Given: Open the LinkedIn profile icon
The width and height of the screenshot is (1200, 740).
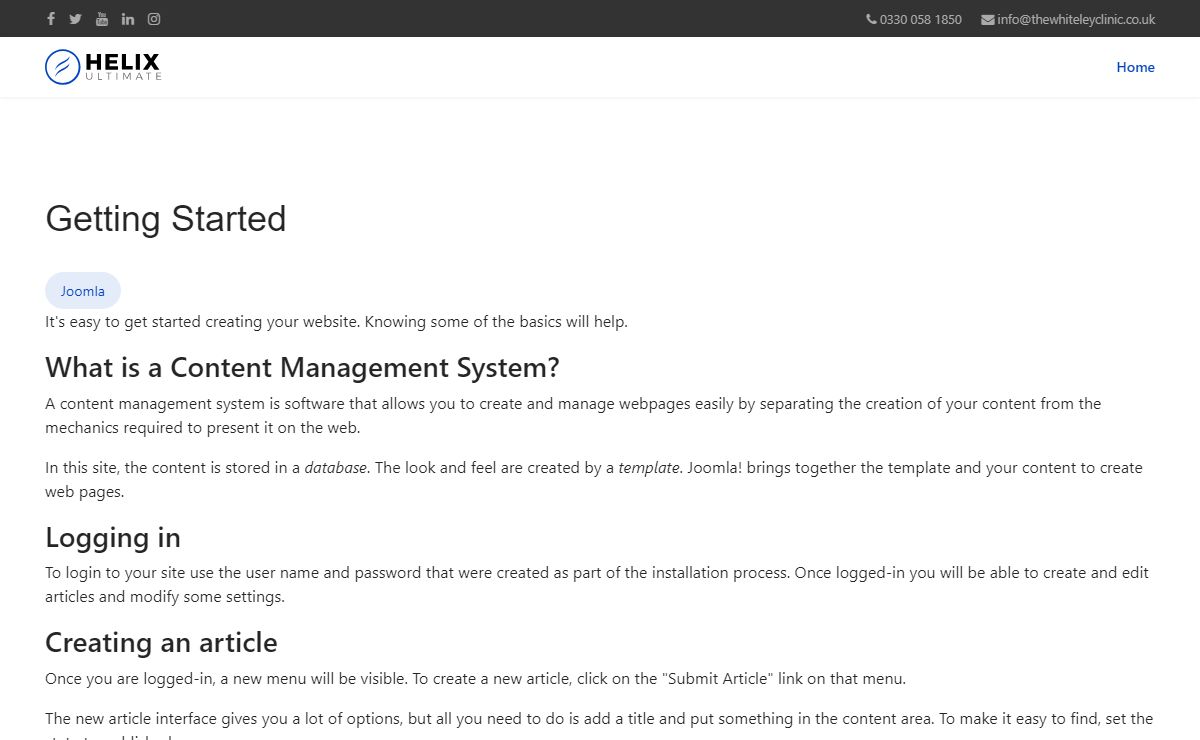Looking at the screenshot, I should [128, 19].
